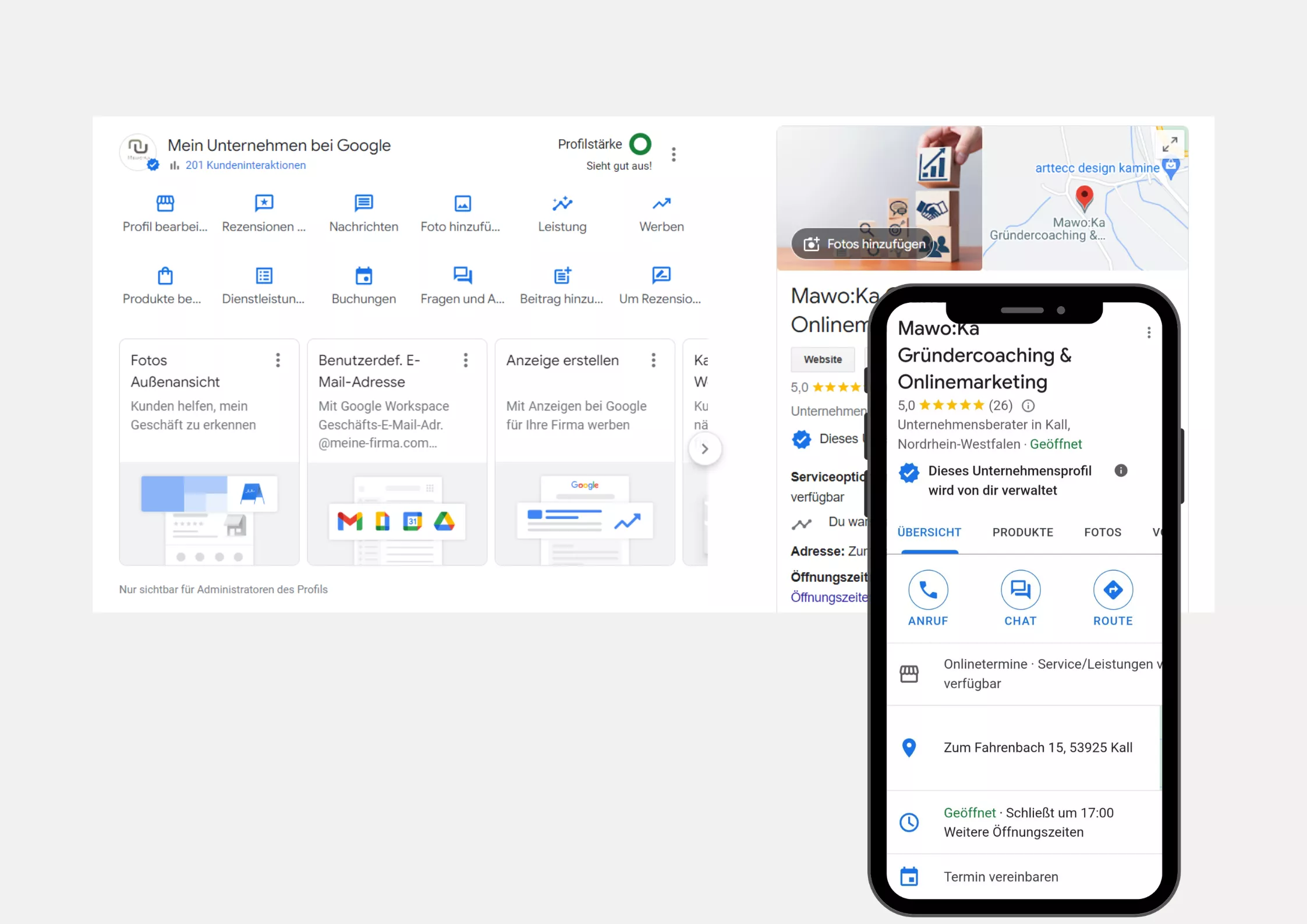Image resolution: width=1307 pixels, height=924 pixels.
Task: Open 201 Kundeninteraktionen link
Action: [246, 165]
